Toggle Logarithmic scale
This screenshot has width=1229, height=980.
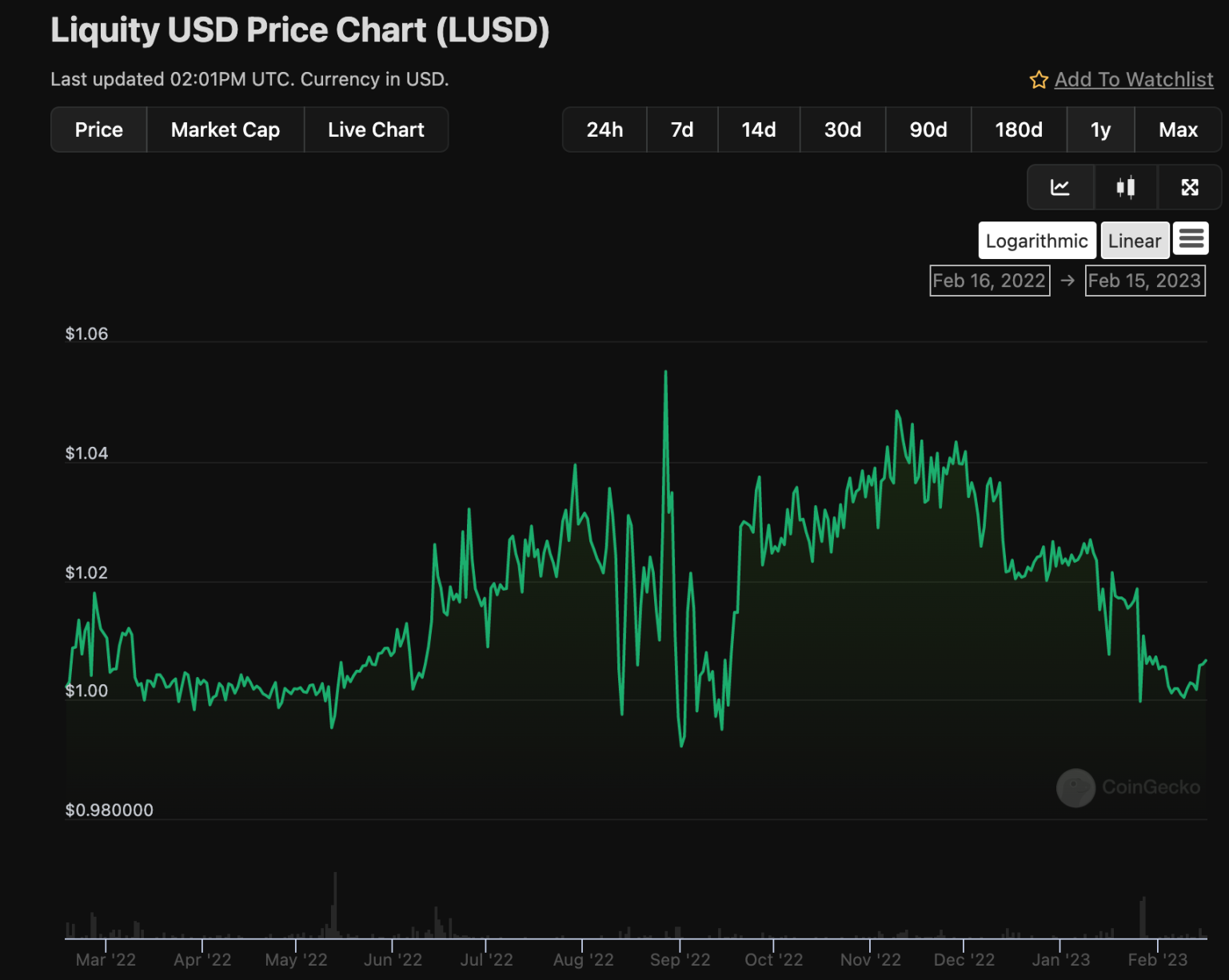(1037, 241)
